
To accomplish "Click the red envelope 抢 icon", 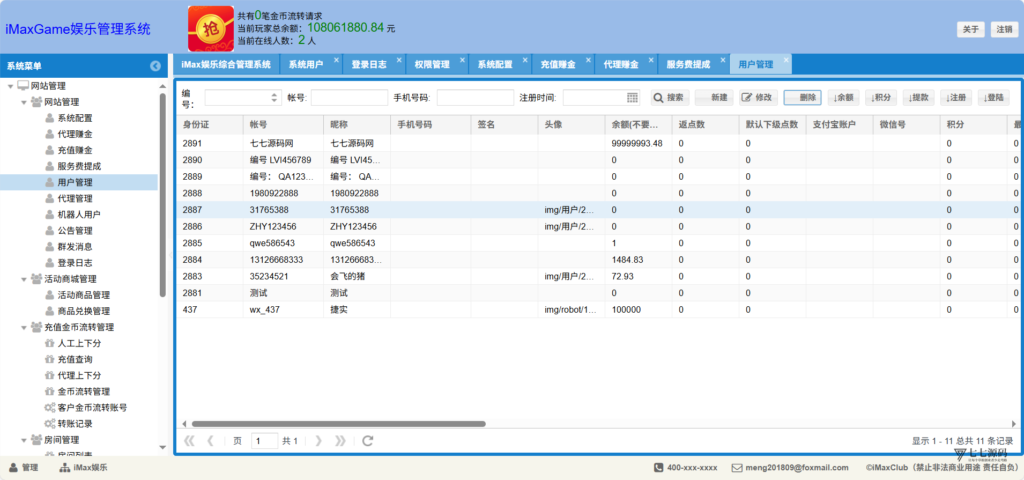I will coord(210,29).
